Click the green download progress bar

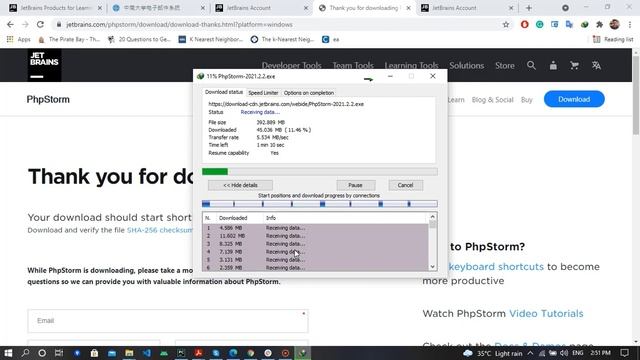(x=320, y=171)
